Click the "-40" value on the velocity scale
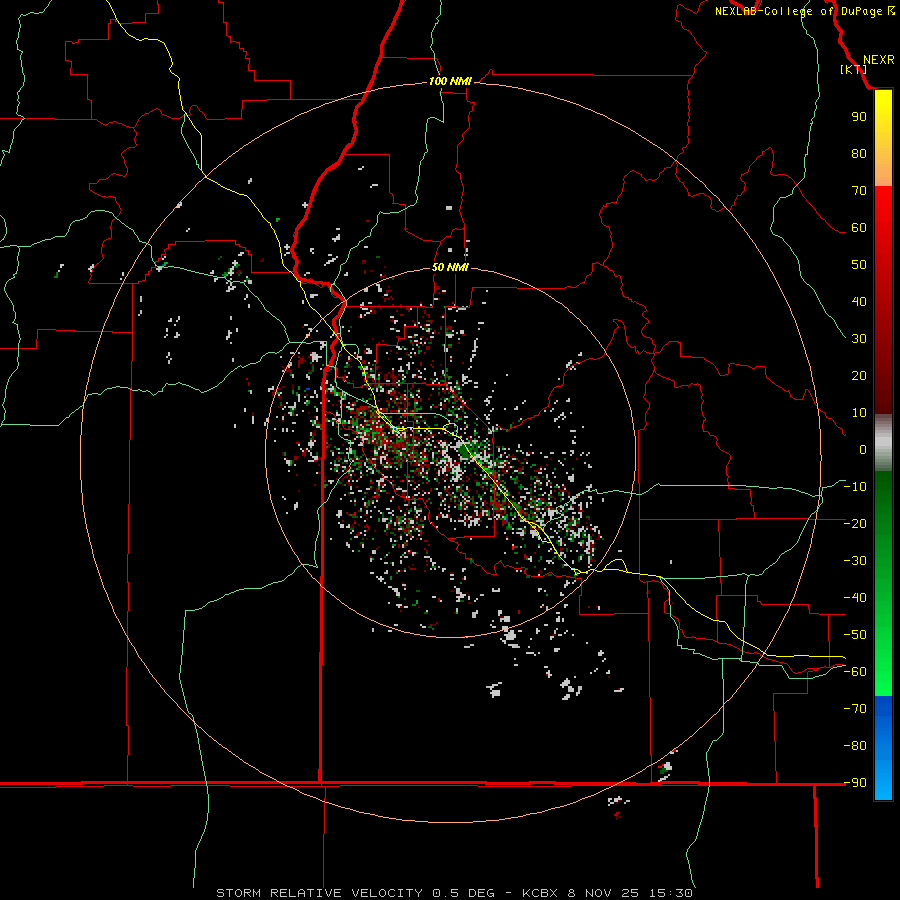Screen dimensions: 900x900 pos(855,598)
